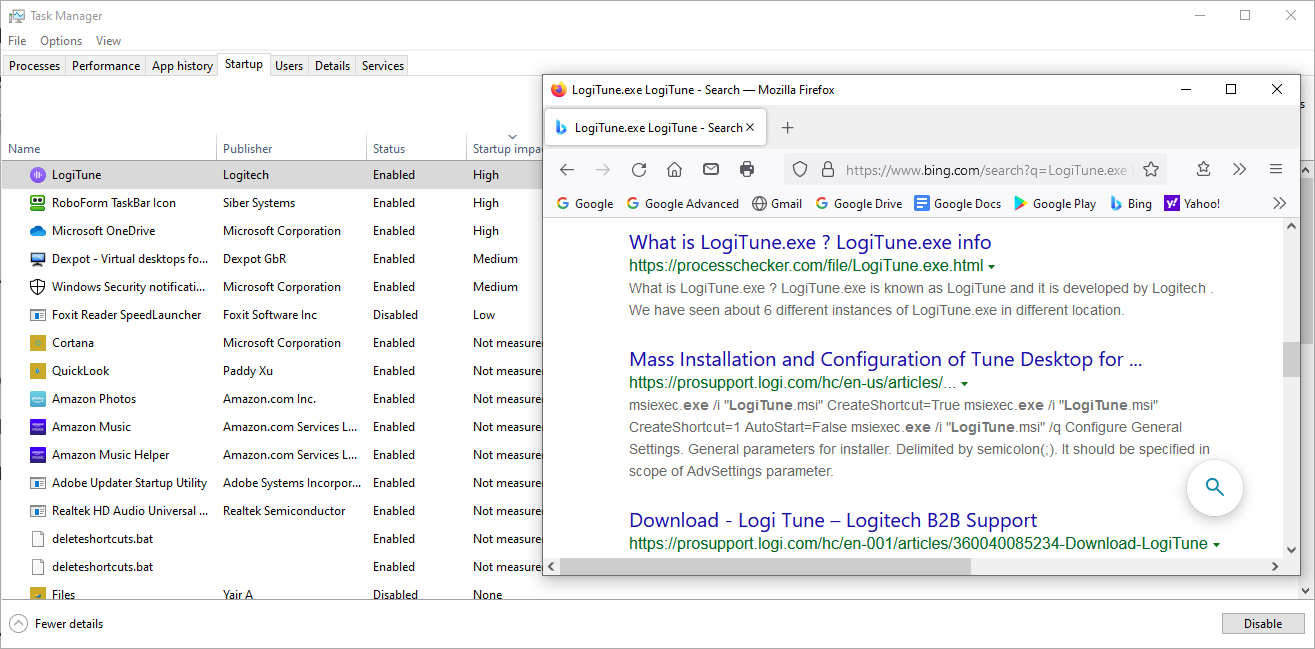Click the envelope email icon in Firefox toolbar

711,170
